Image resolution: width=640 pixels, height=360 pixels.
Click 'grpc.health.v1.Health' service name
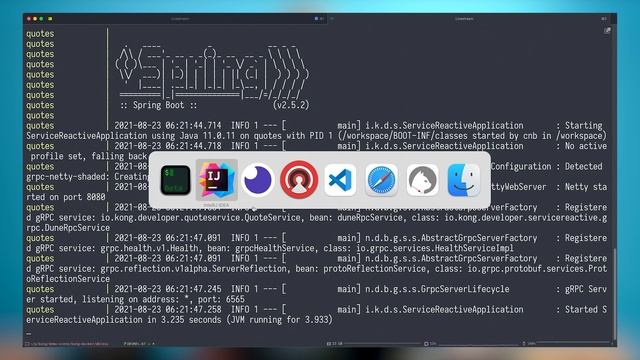pos(151,248)
